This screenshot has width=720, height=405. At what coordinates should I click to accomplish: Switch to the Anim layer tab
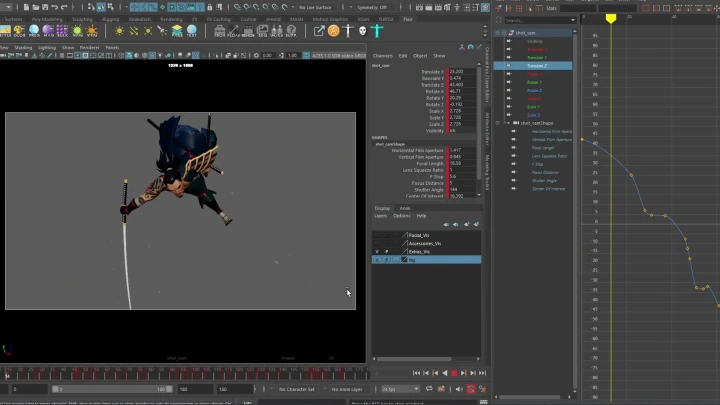pos(405,208)
